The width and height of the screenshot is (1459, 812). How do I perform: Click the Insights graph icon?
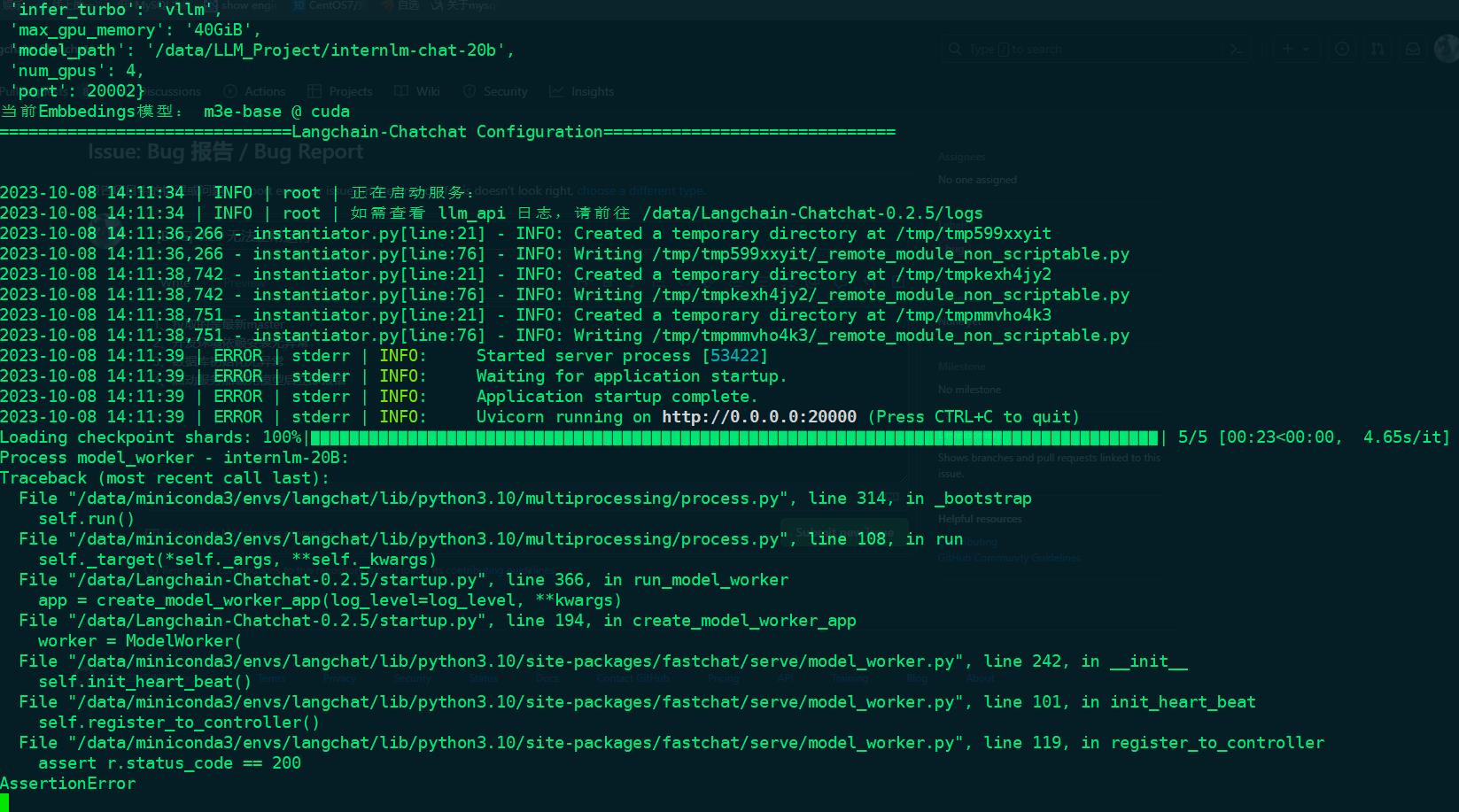click(x=554, y=91)
